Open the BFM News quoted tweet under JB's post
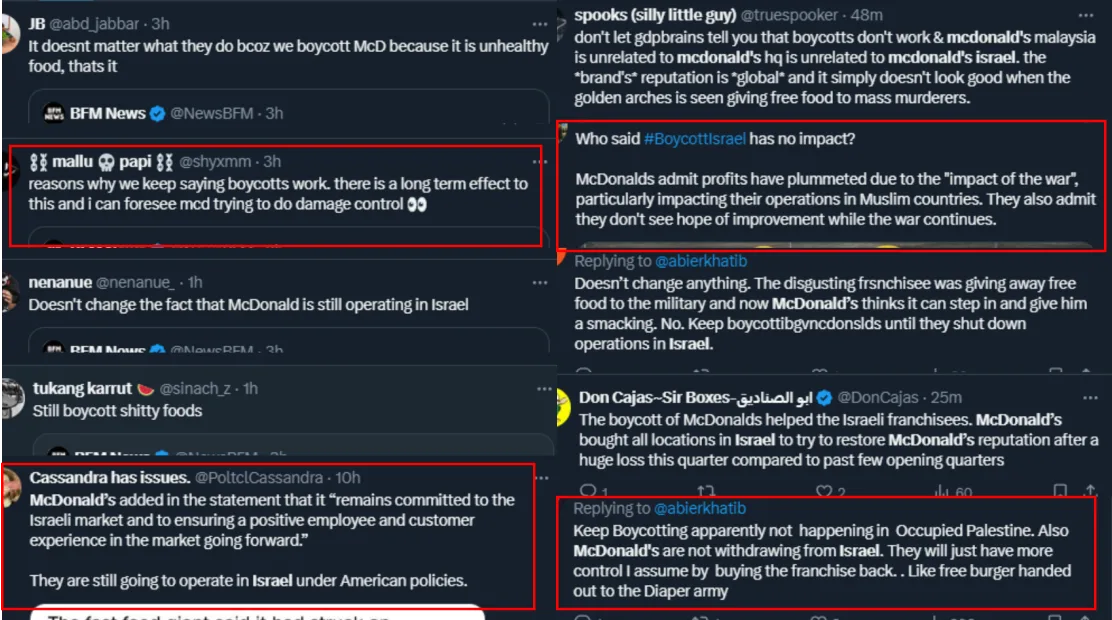1112x620 pixels. pyautogui.click(x=288, y=112)
